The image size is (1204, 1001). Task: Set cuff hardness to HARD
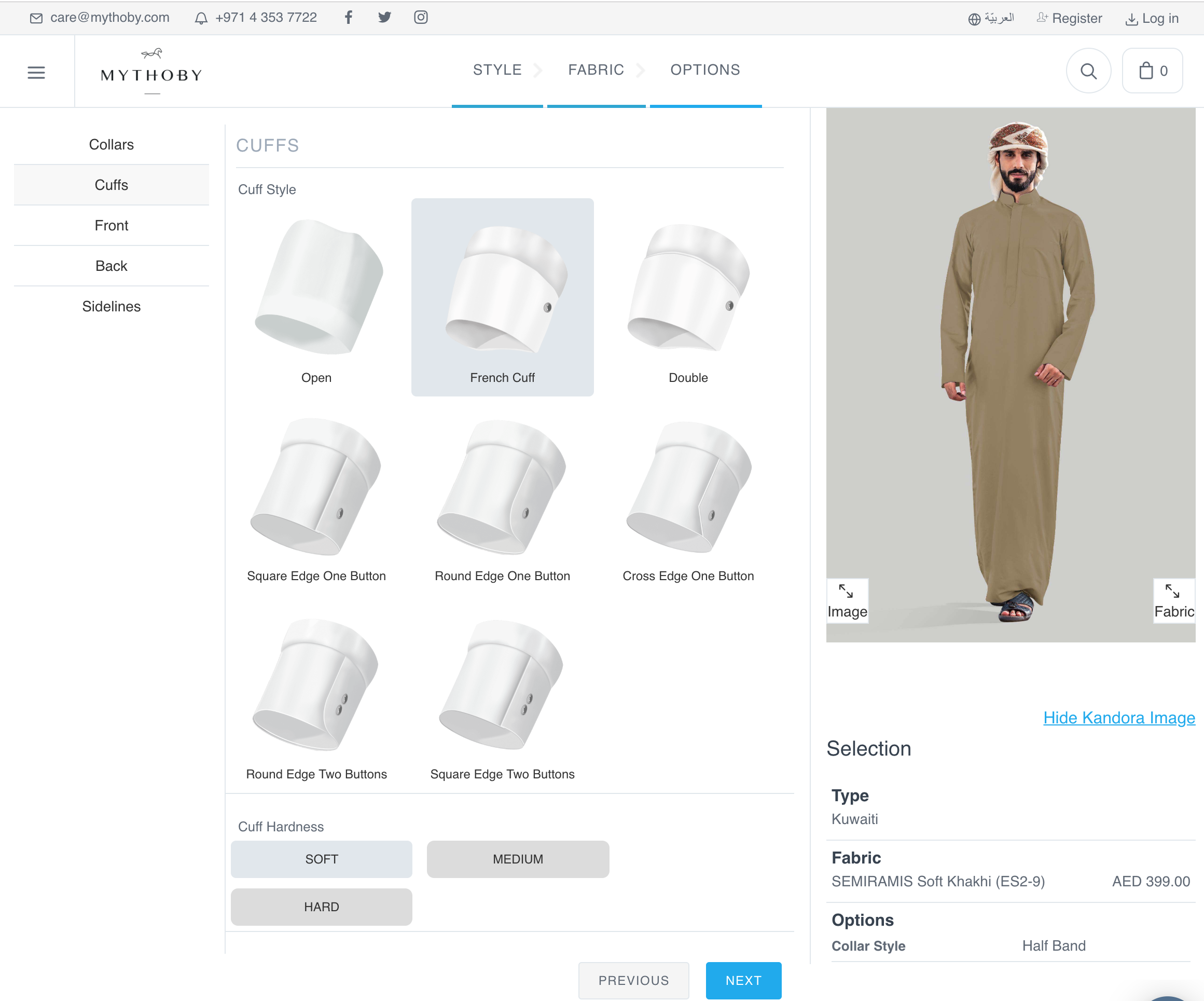click(x=322, y=907)
